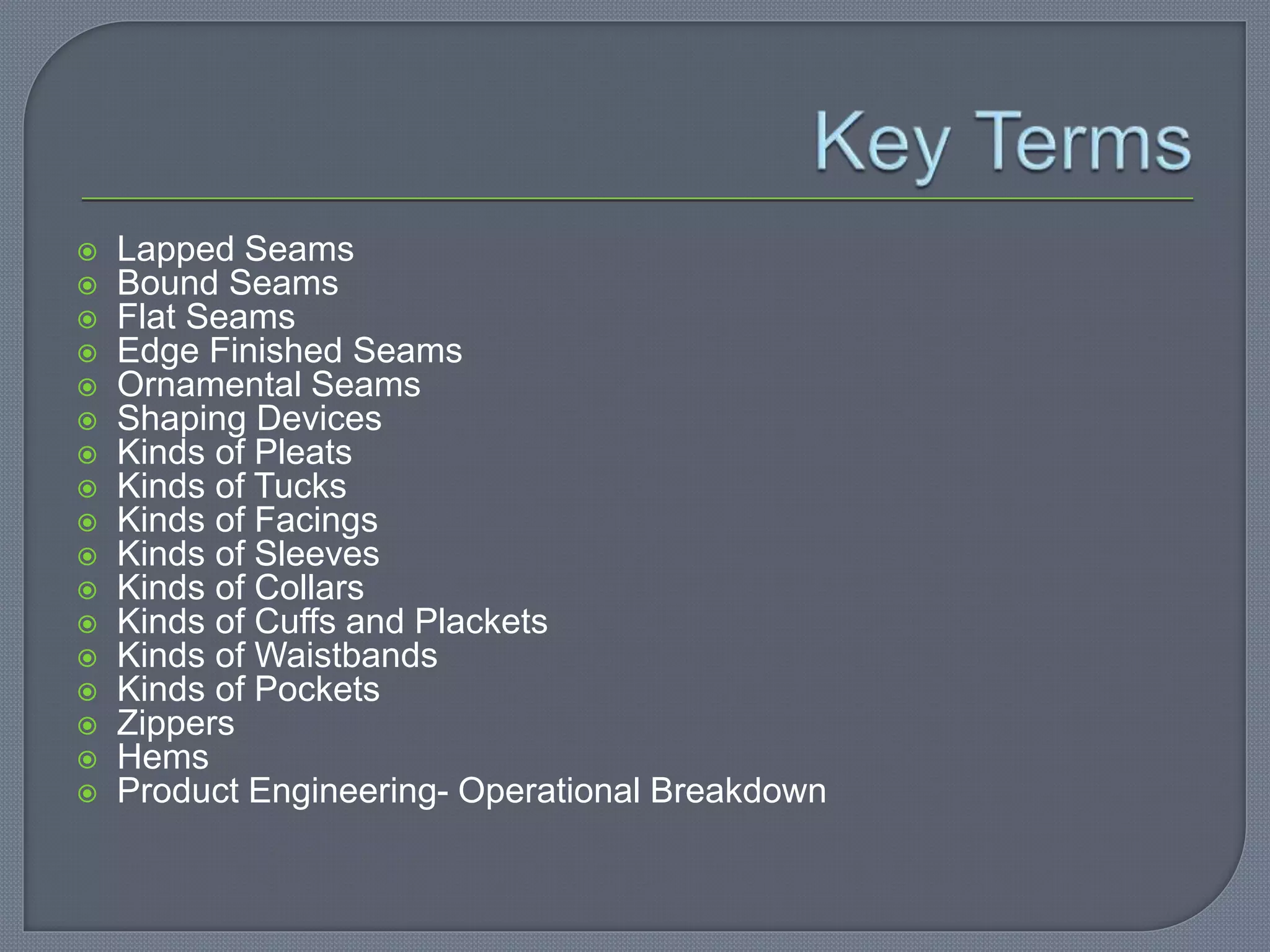
Task: Select Product Engineering- Operational Breakdown text
Action: point(471,791)
